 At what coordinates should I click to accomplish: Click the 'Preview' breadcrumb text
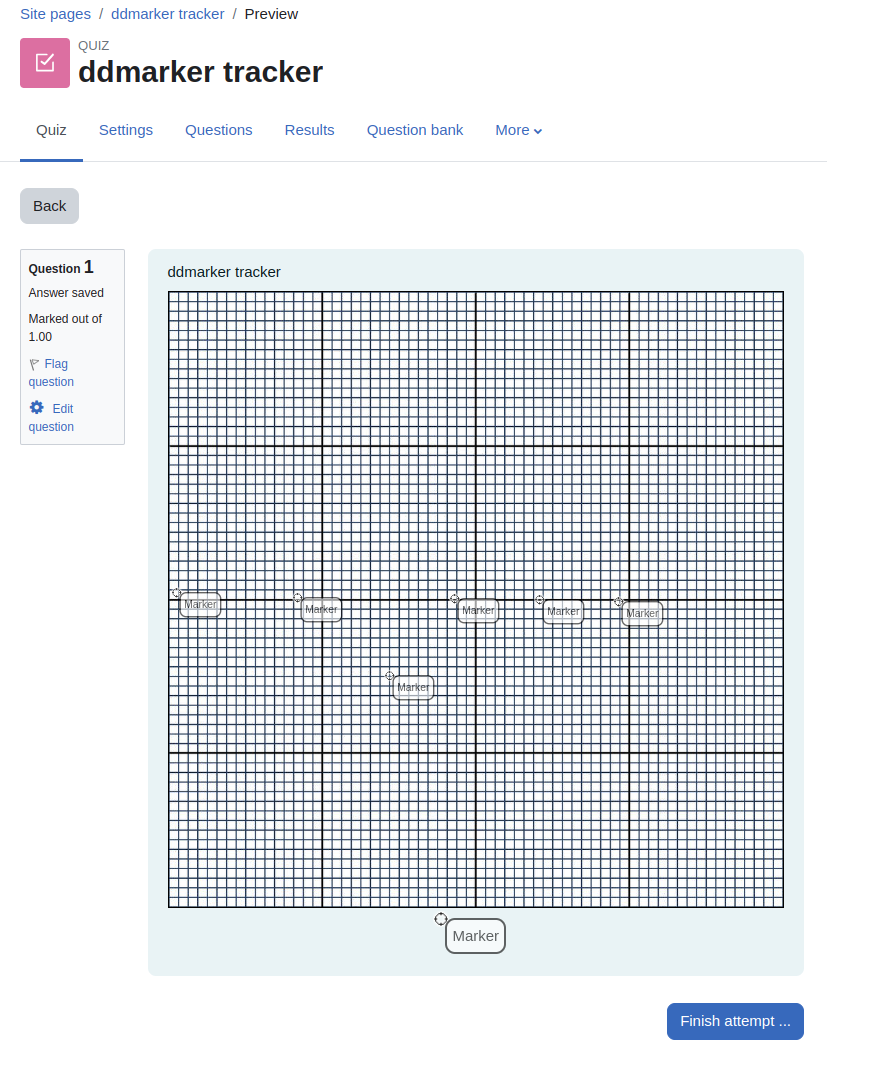click(x=271, y=14)
